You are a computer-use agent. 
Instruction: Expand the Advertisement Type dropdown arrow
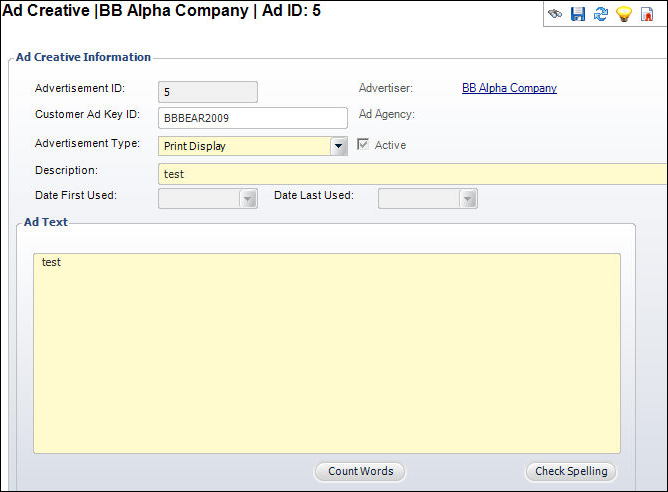tap(339, 146)
